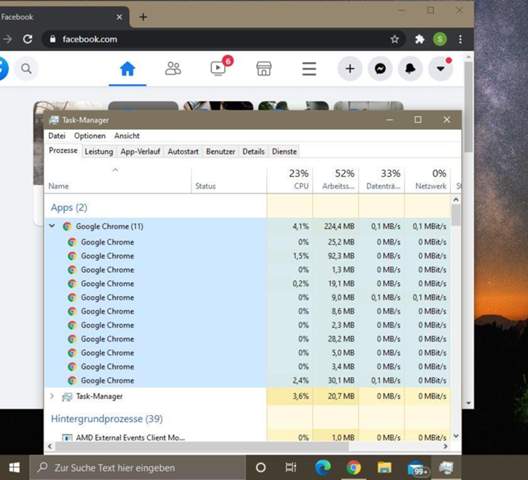This screenshot has width=528, height=480.
Task: Sort by Arbeitsspeicher column header
Action: (x=336, y=180)
